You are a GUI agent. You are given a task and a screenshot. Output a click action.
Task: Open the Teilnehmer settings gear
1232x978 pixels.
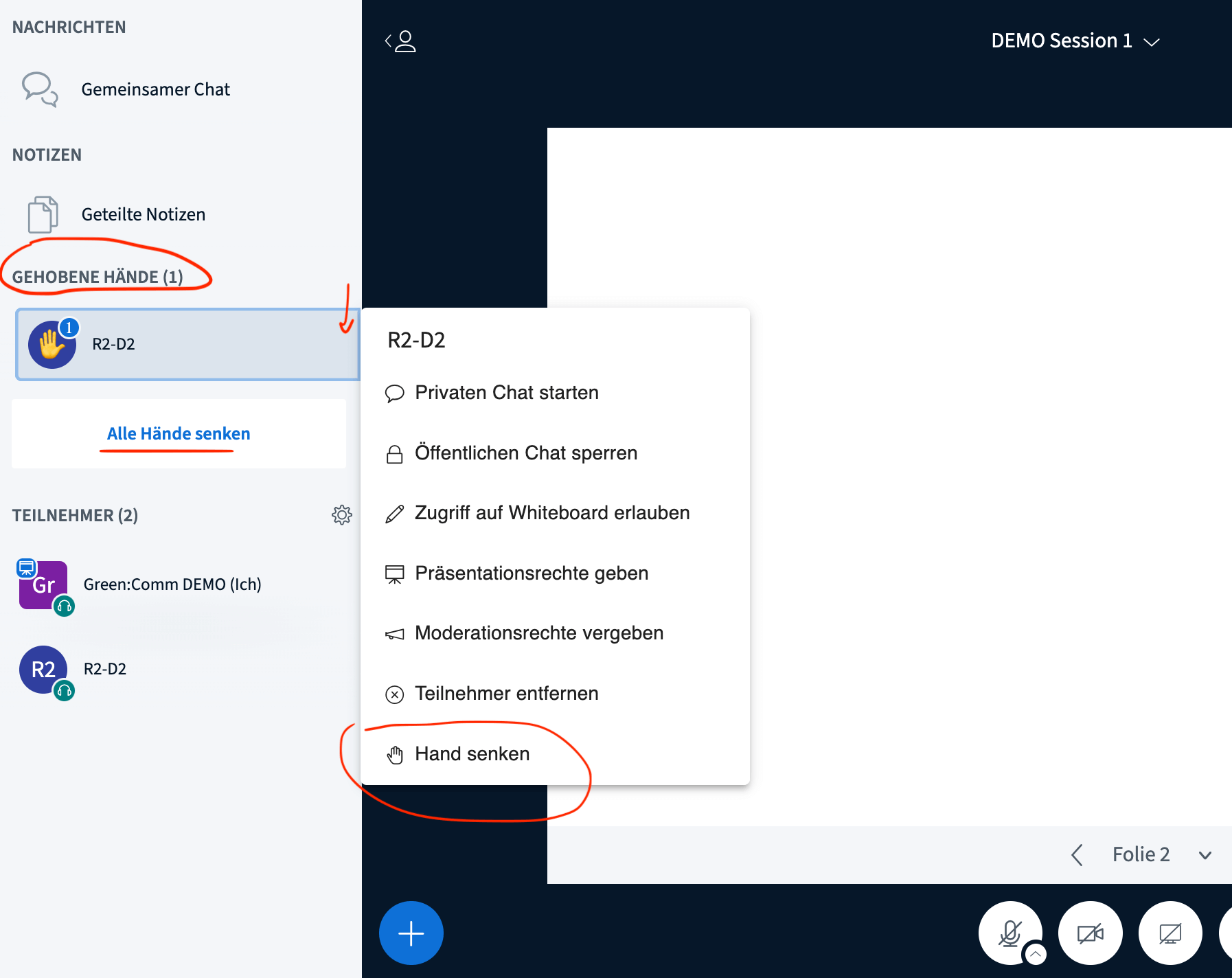(x=342, y=515)
